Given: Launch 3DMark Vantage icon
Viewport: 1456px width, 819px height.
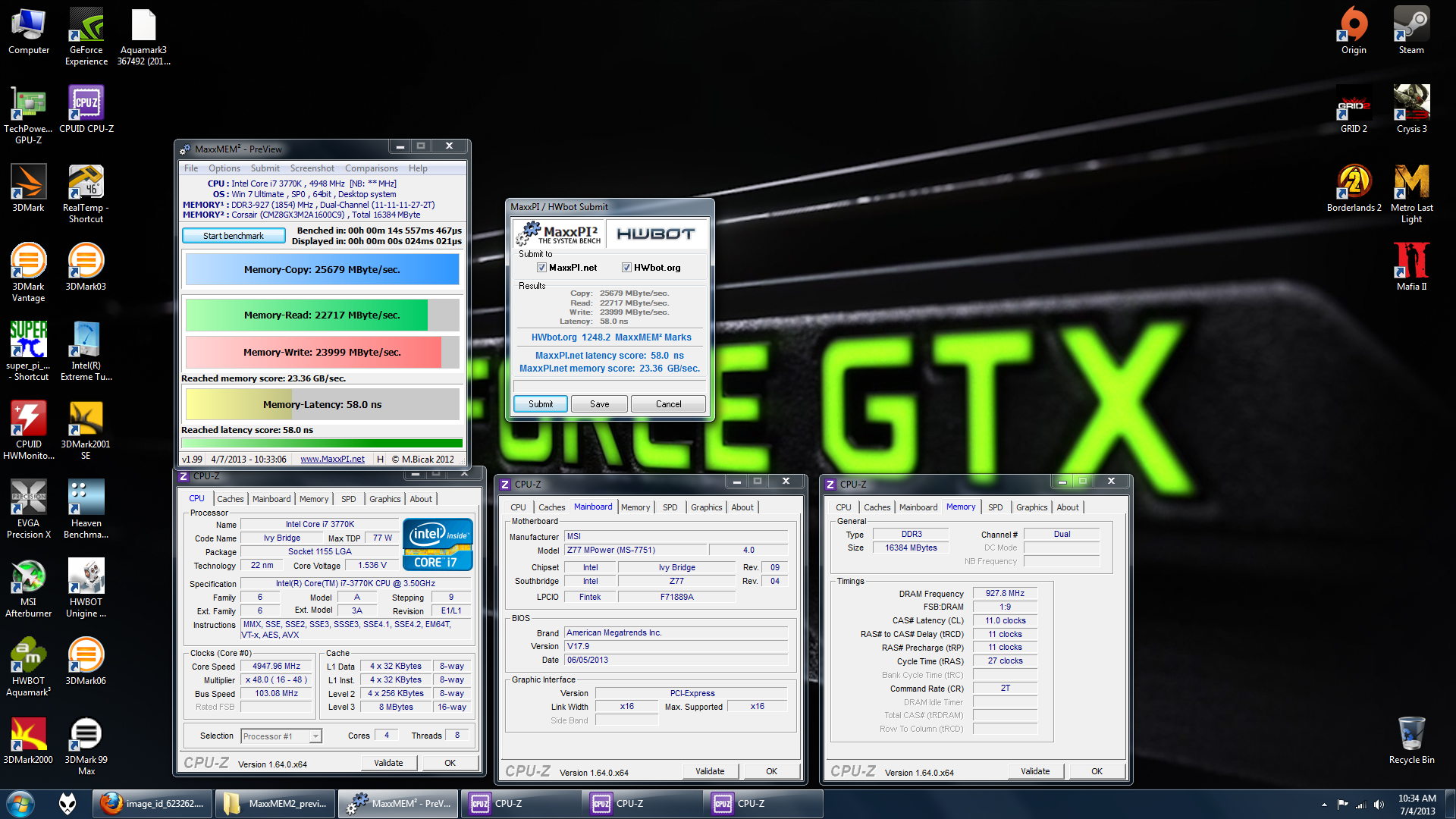Looking at the screenshot, I should click(x=29, y=272).
